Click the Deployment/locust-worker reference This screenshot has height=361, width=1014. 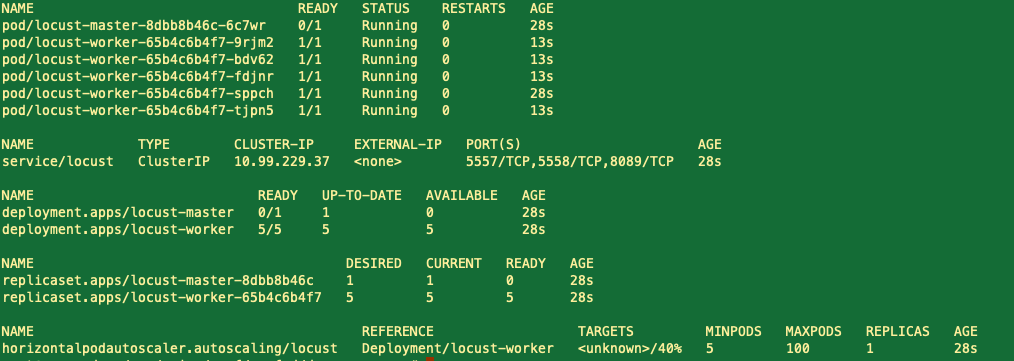click(458, 349)
